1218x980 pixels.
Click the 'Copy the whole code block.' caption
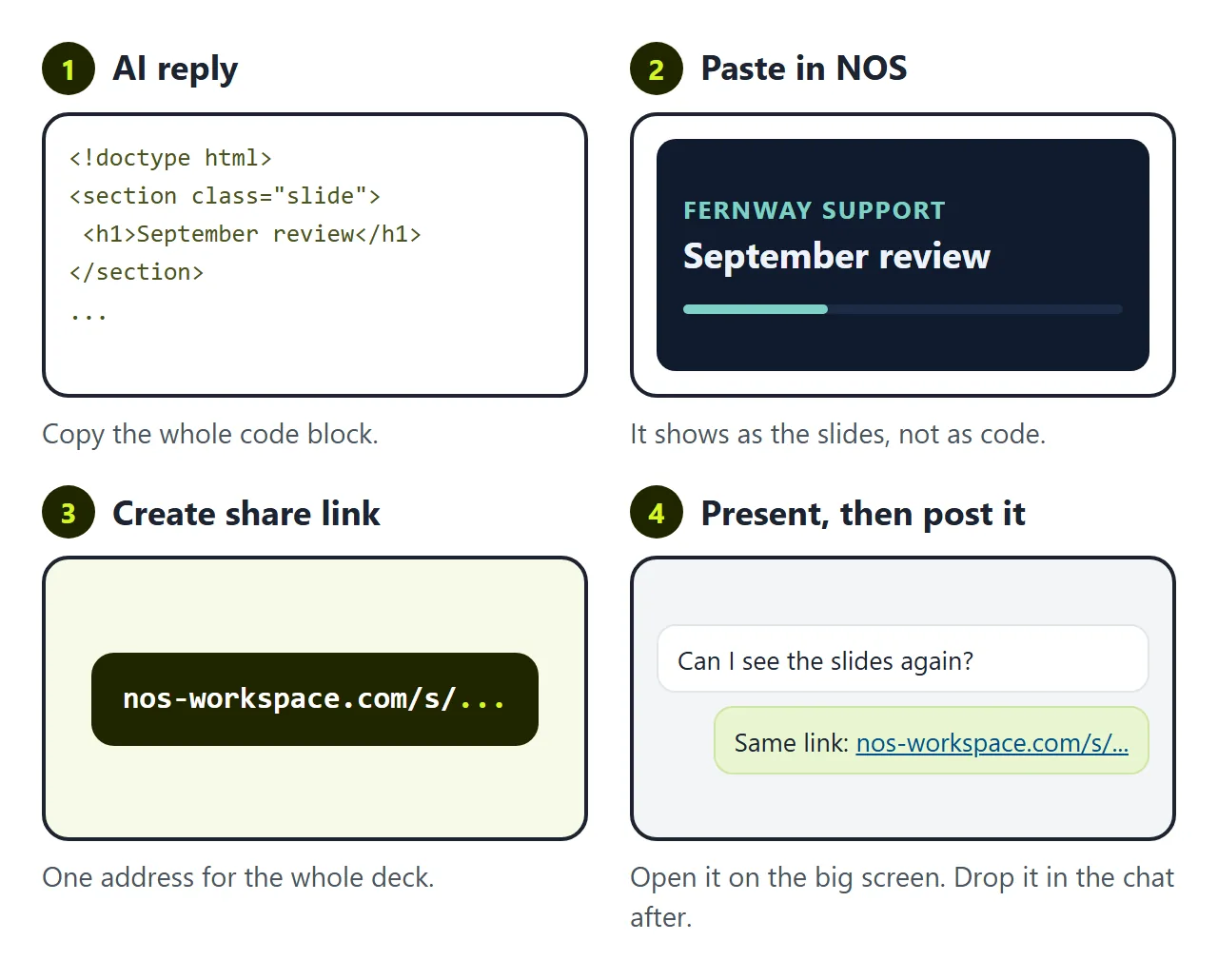[x=210, y=434]
